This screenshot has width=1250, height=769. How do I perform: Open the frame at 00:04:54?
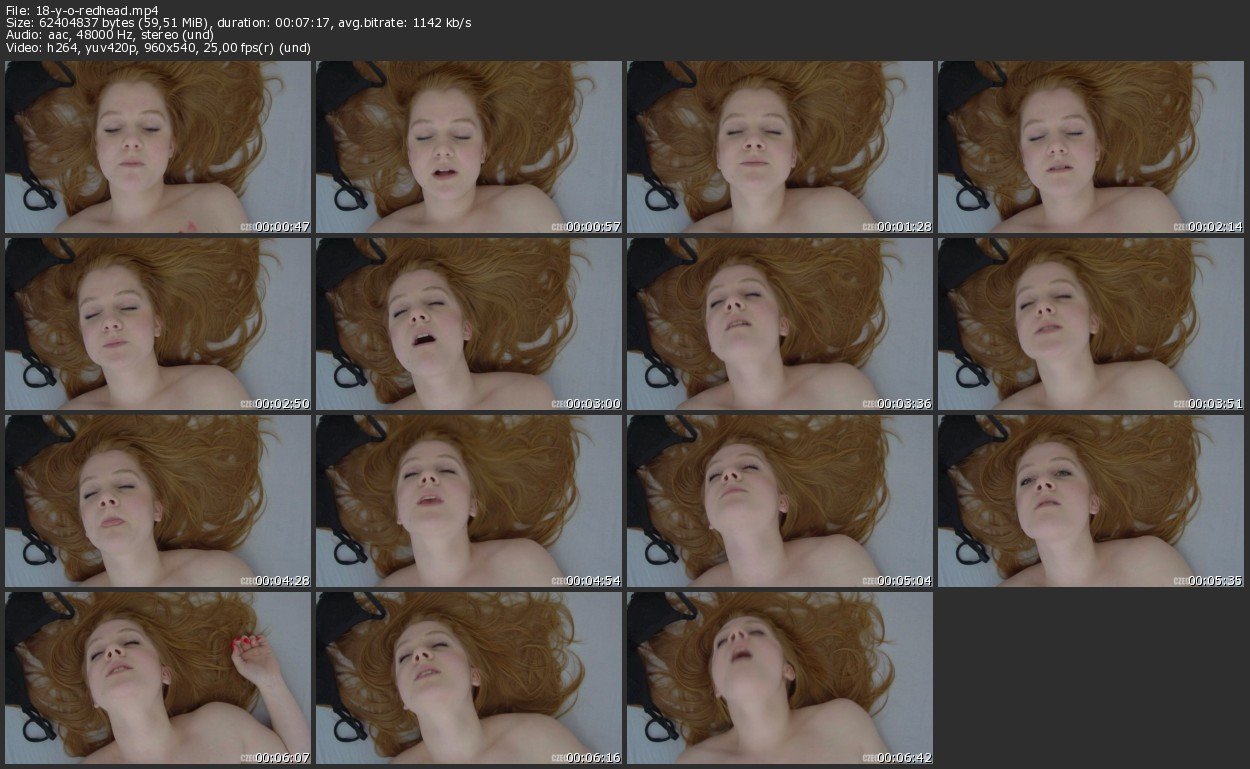coord(469,501)
